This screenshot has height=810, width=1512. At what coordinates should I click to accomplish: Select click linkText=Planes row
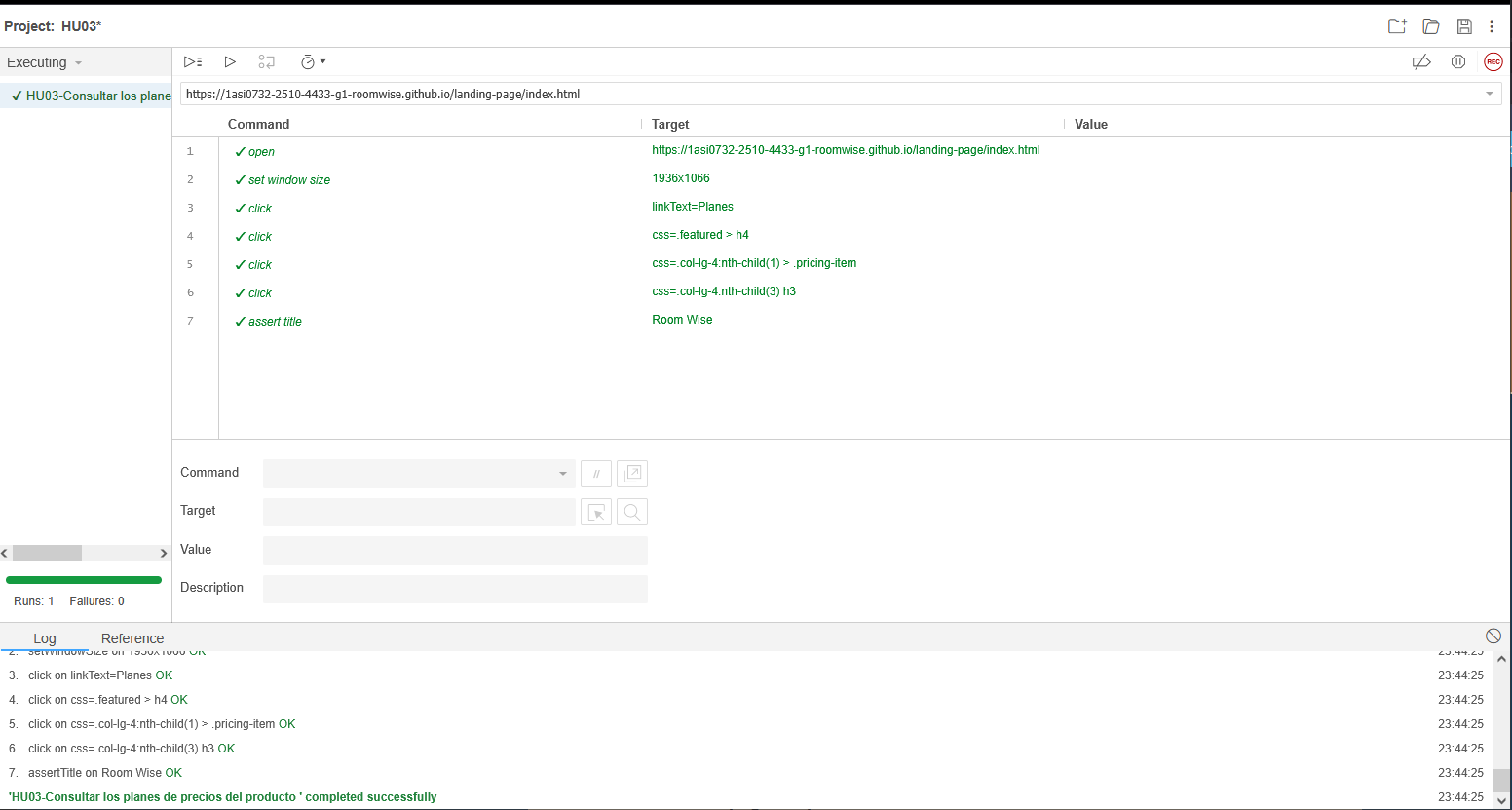(842, 208)
